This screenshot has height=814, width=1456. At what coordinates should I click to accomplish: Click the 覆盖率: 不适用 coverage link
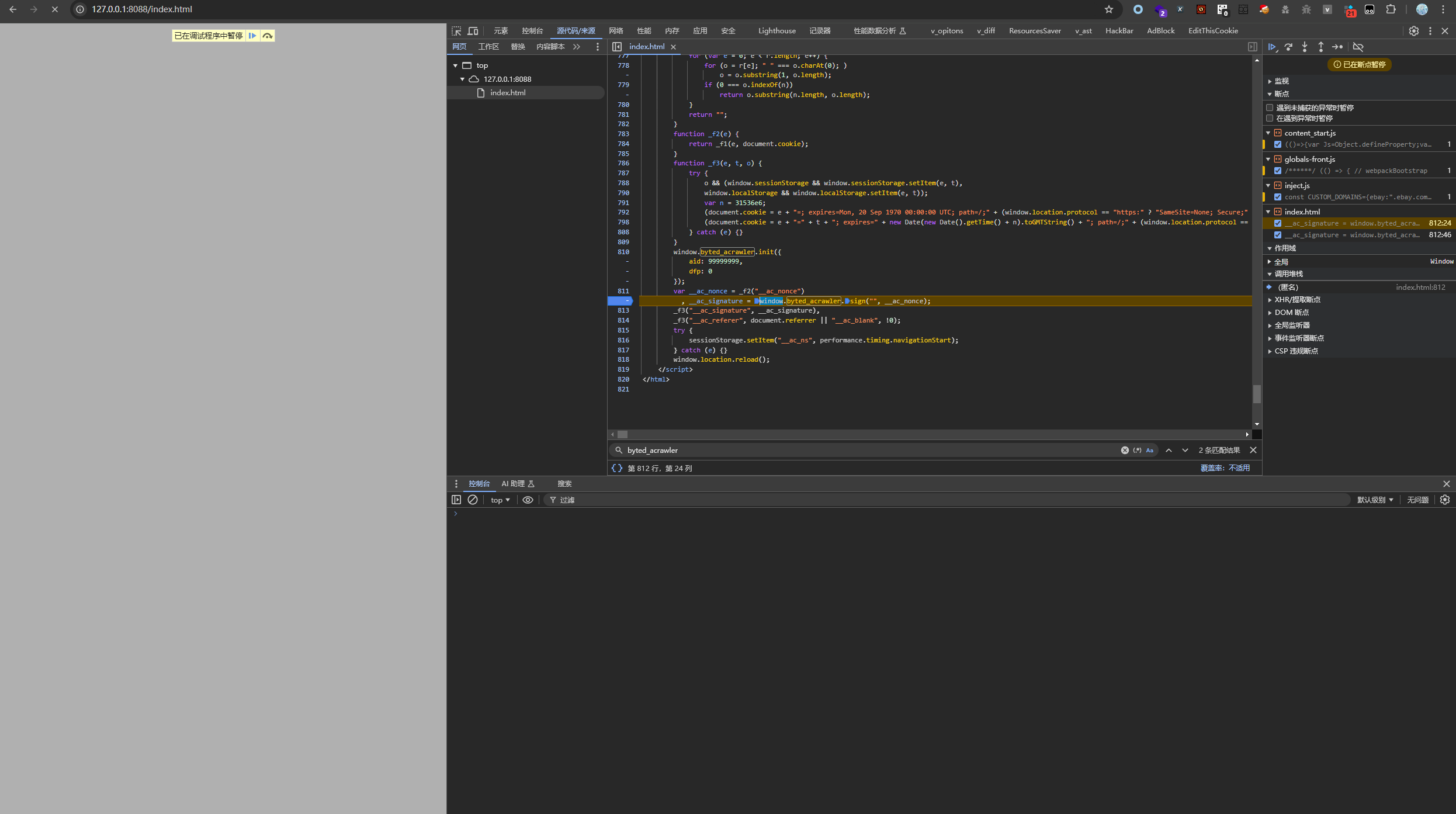1225,468
